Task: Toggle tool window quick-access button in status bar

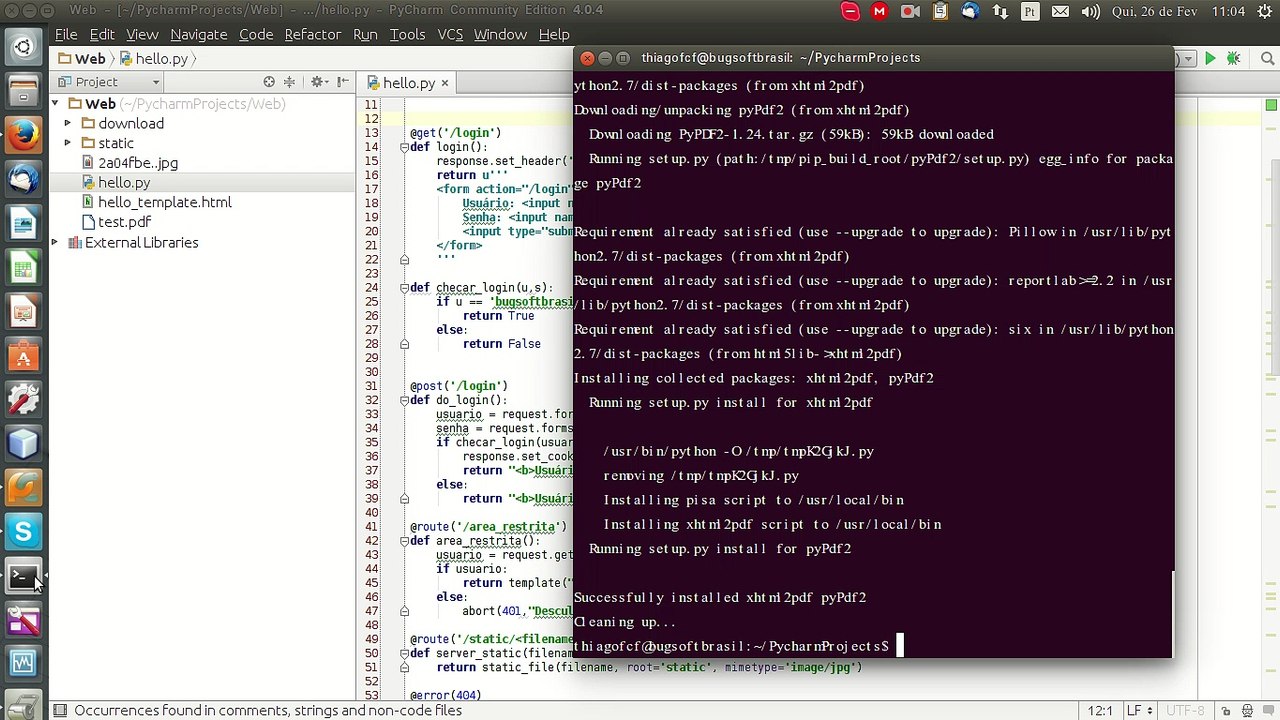Action: click(59, 710)
